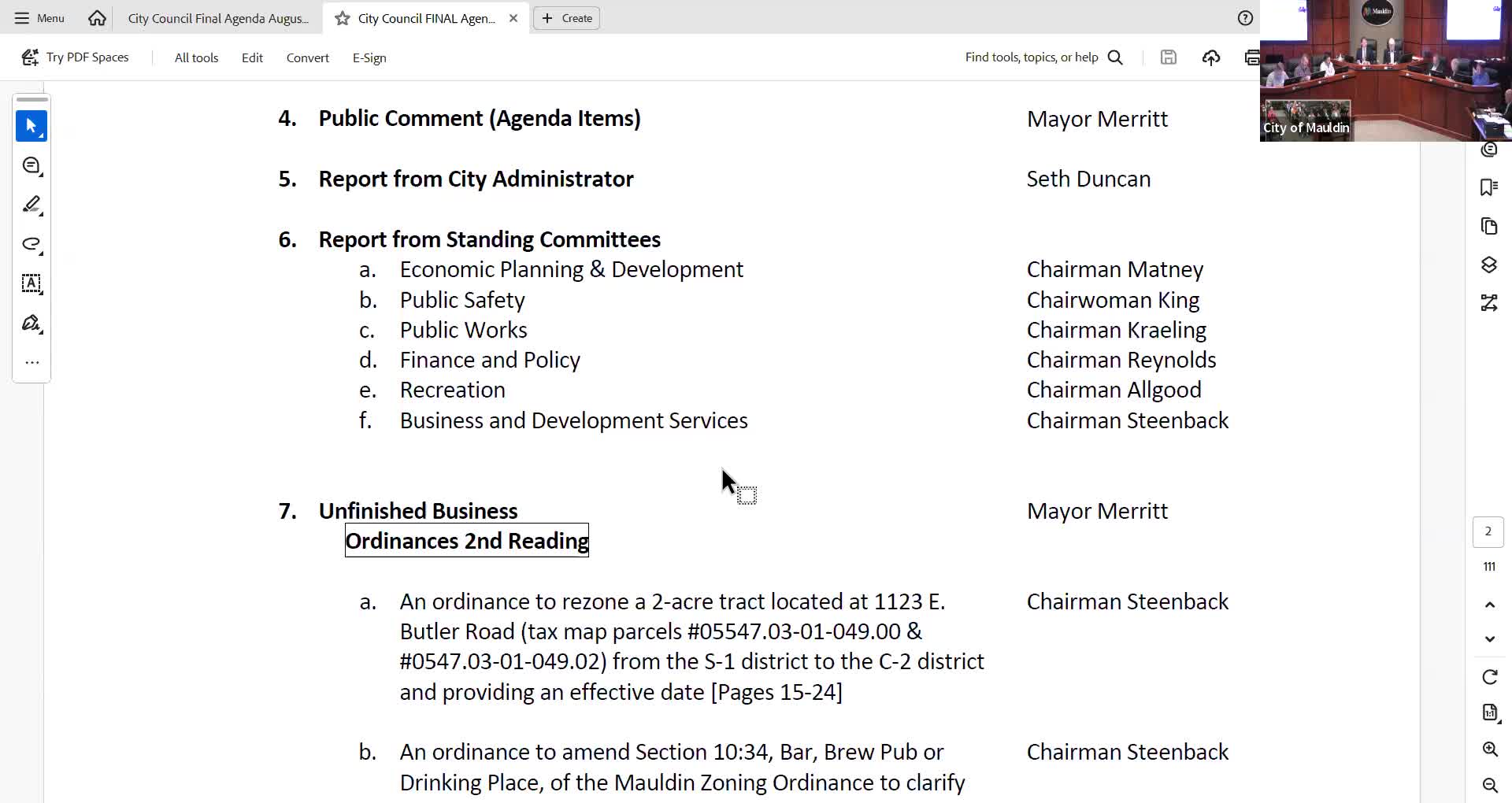Click the page number input box
Screen dimensions: 1512x803
pos(1488,531)
